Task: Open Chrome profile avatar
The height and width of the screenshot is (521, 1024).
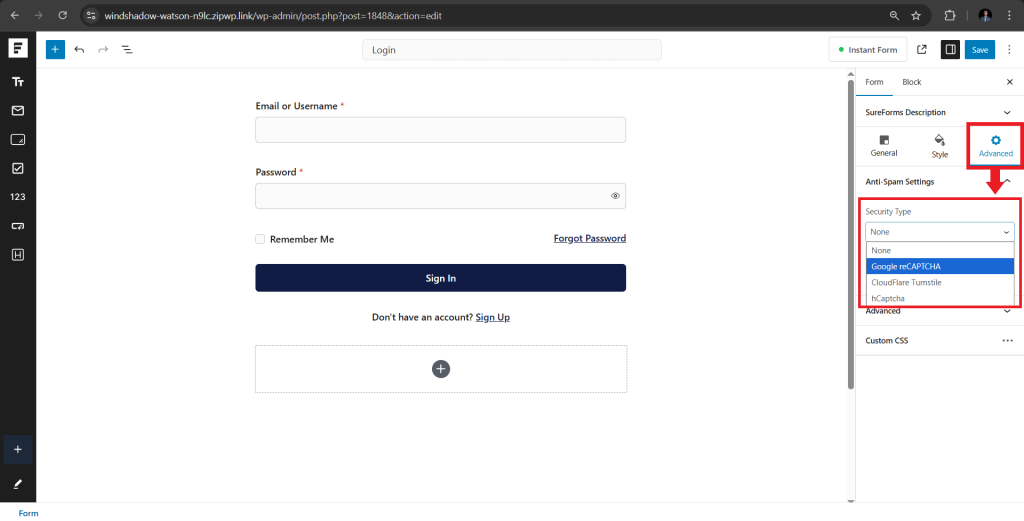Action: point(985,15)
